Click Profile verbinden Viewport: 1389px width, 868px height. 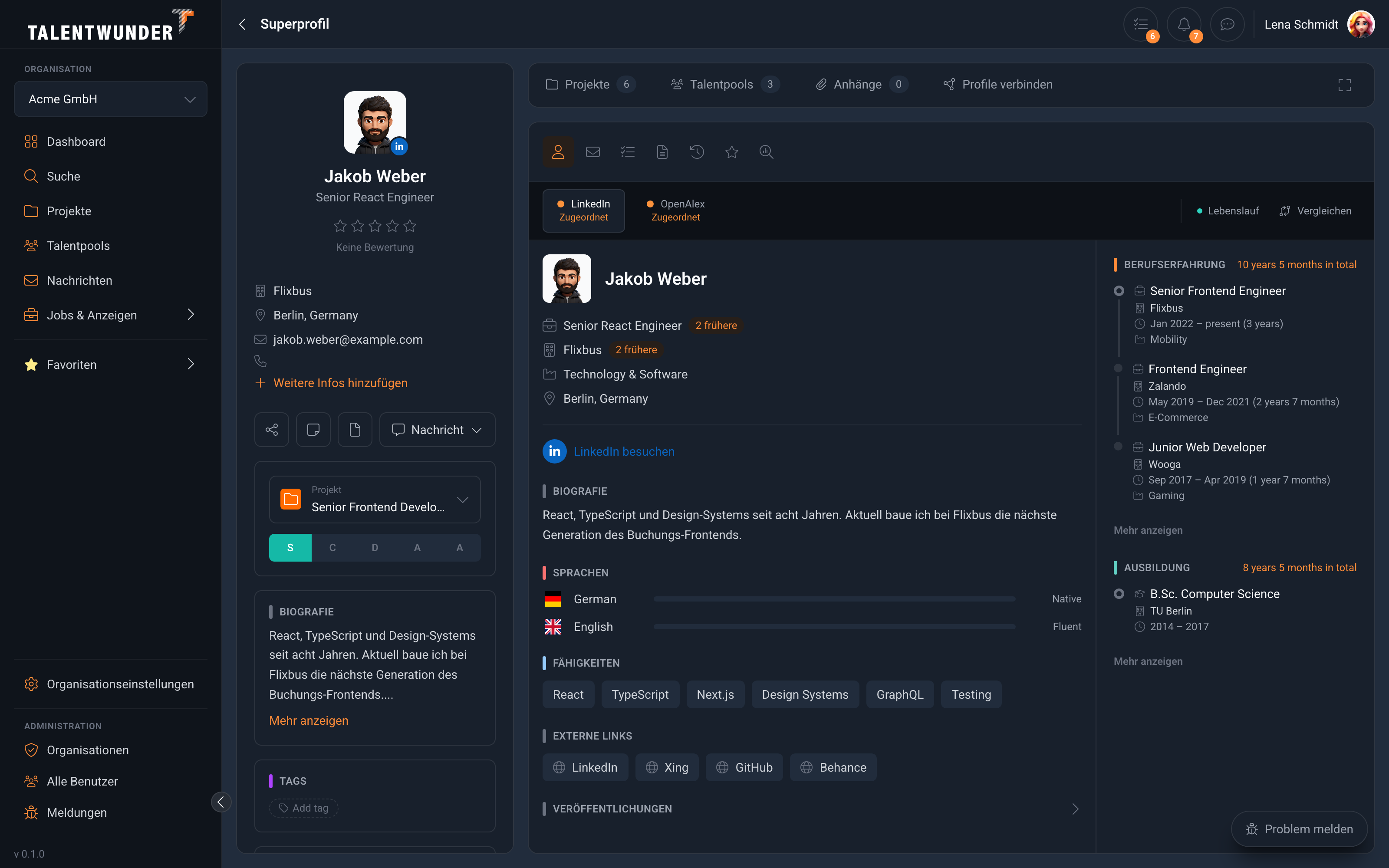pyautogui.click(x=997, y=84)
